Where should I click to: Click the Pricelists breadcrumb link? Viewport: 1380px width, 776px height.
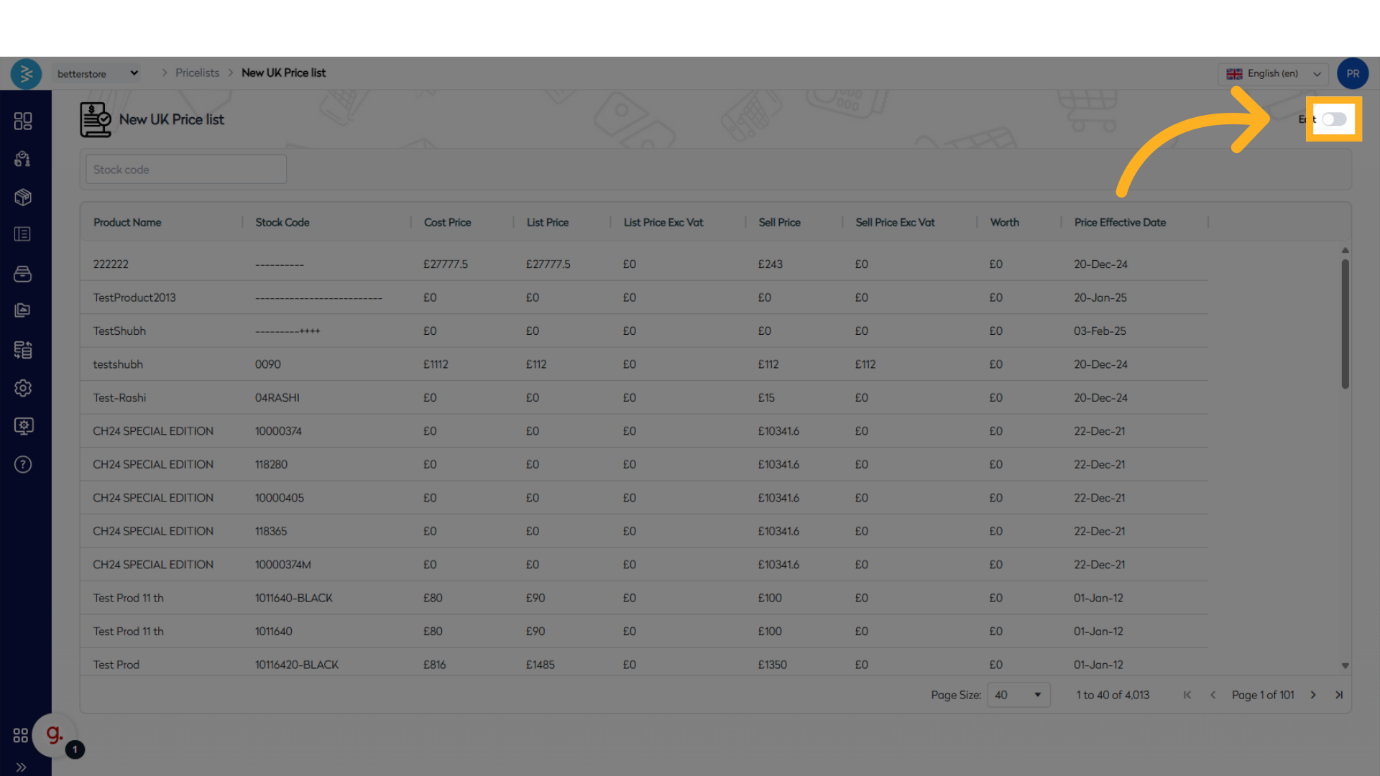tap(197, 73)
